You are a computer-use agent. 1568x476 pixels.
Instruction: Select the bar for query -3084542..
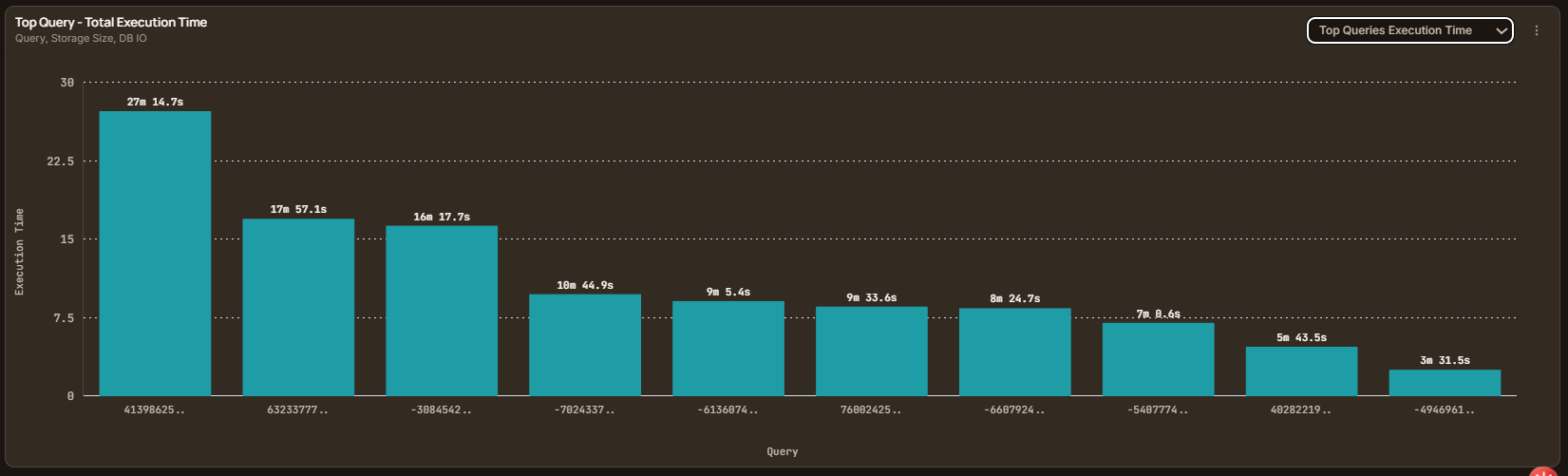(x=442, y=311)
